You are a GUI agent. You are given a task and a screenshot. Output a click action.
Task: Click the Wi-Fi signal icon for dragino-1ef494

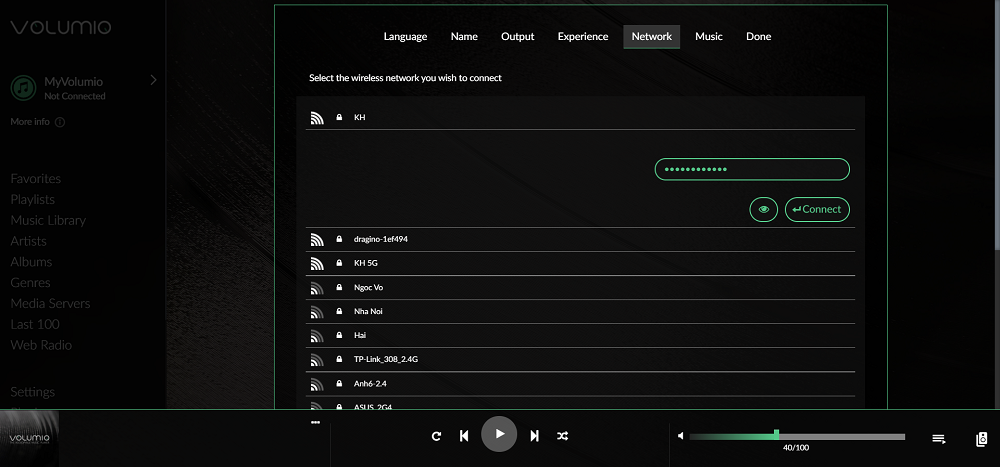(317, 239)
